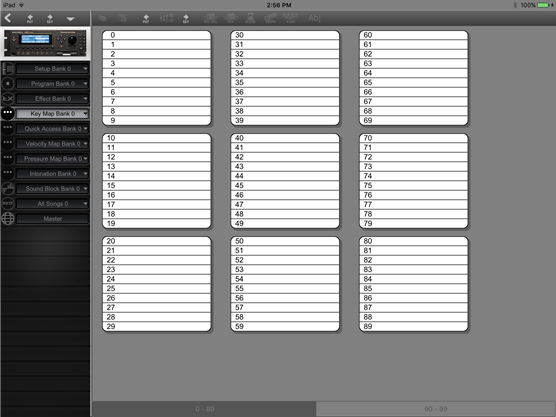Open the Intonation Bank 0 dropdown
Image resolution: width=556 pixels, height=417 pixels.
pyautogui.click(x=52, y=174)
